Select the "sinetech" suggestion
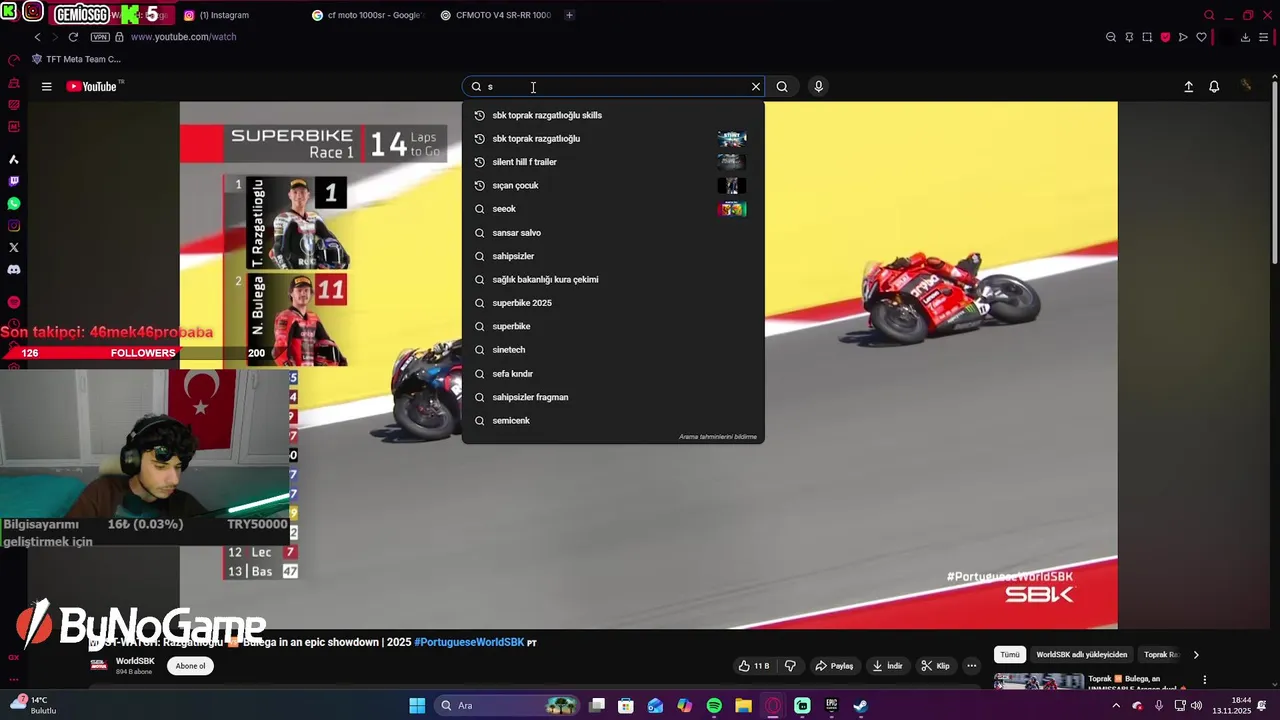This screenshot has width=1280, height=720. point(613,350)
